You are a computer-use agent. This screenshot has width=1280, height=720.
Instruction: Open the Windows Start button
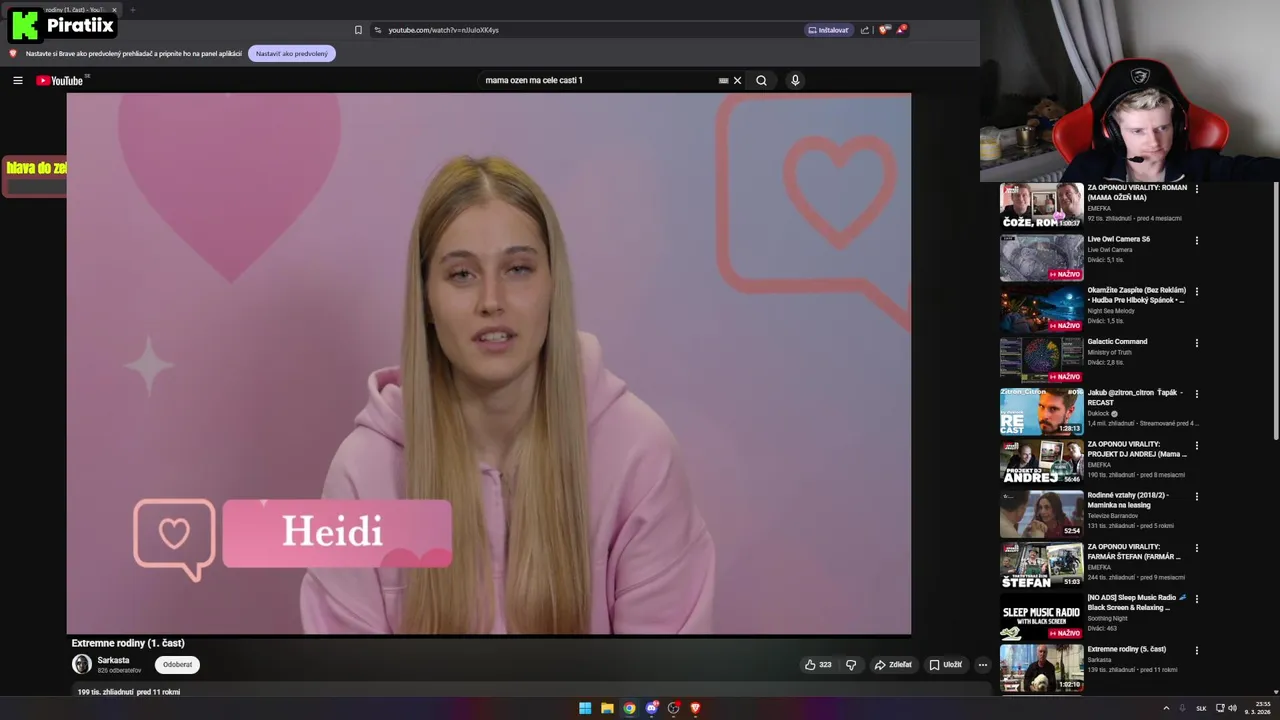tap(585, 708)
